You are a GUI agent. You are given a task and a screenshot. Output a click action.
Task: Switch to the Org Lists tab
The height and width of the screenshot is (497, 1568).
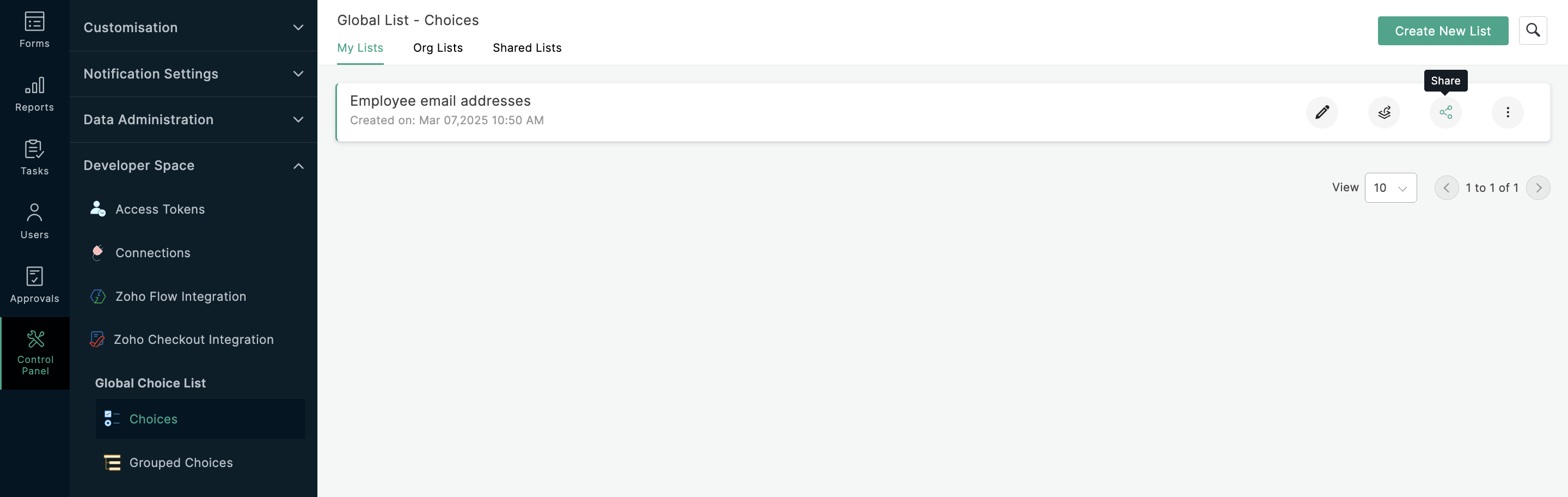pos(438,47)
